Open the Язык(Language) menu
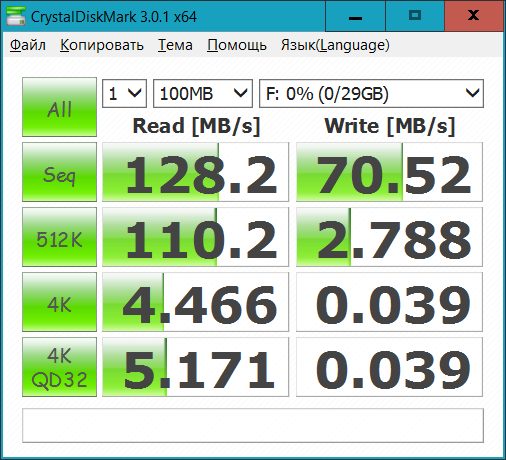Screen dimensions: 506x460 click(335, 45)
